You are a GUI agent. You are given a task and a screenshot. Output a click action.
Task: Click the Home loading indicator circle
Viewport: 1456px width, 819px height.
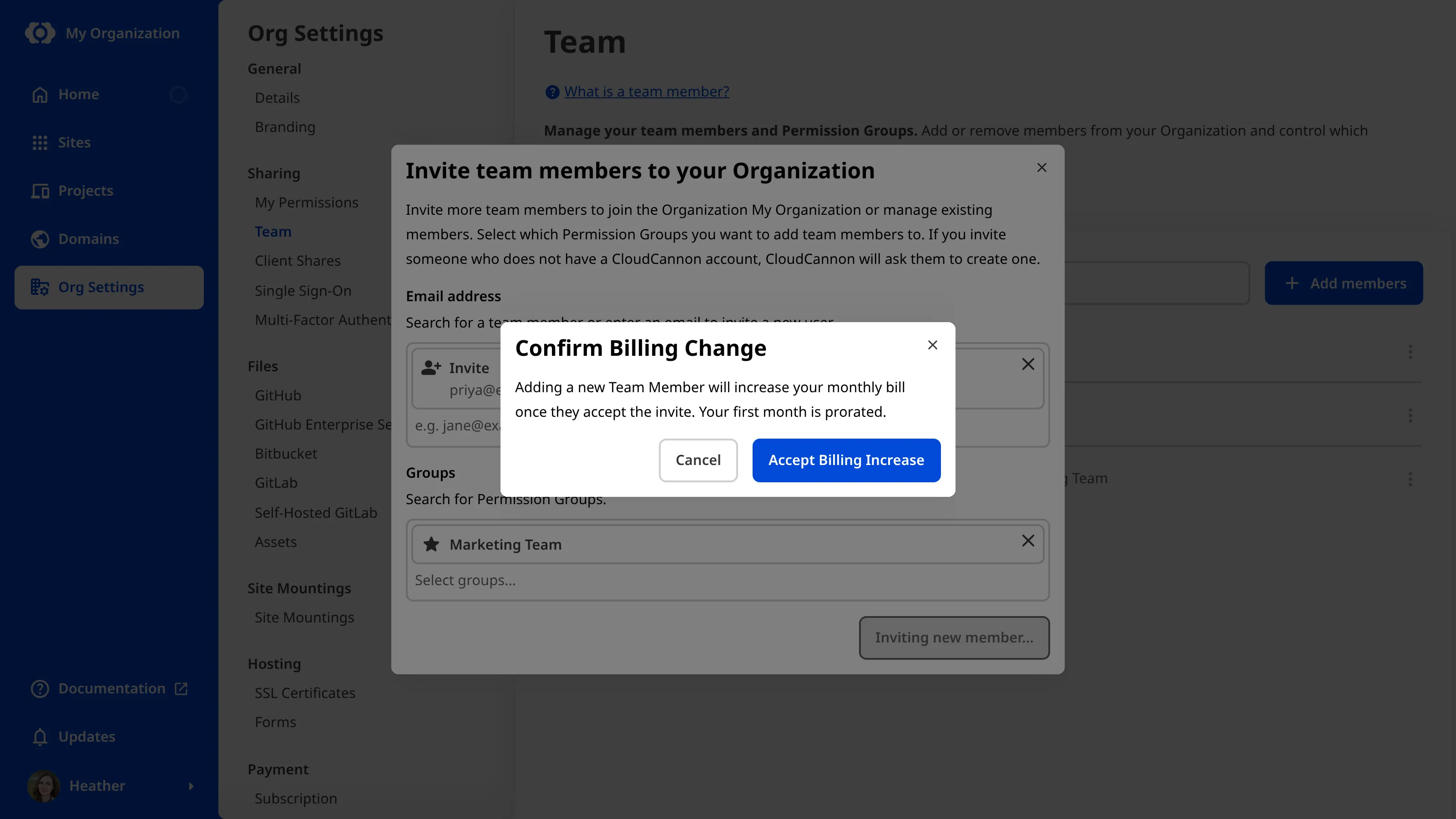click(178, 94)
